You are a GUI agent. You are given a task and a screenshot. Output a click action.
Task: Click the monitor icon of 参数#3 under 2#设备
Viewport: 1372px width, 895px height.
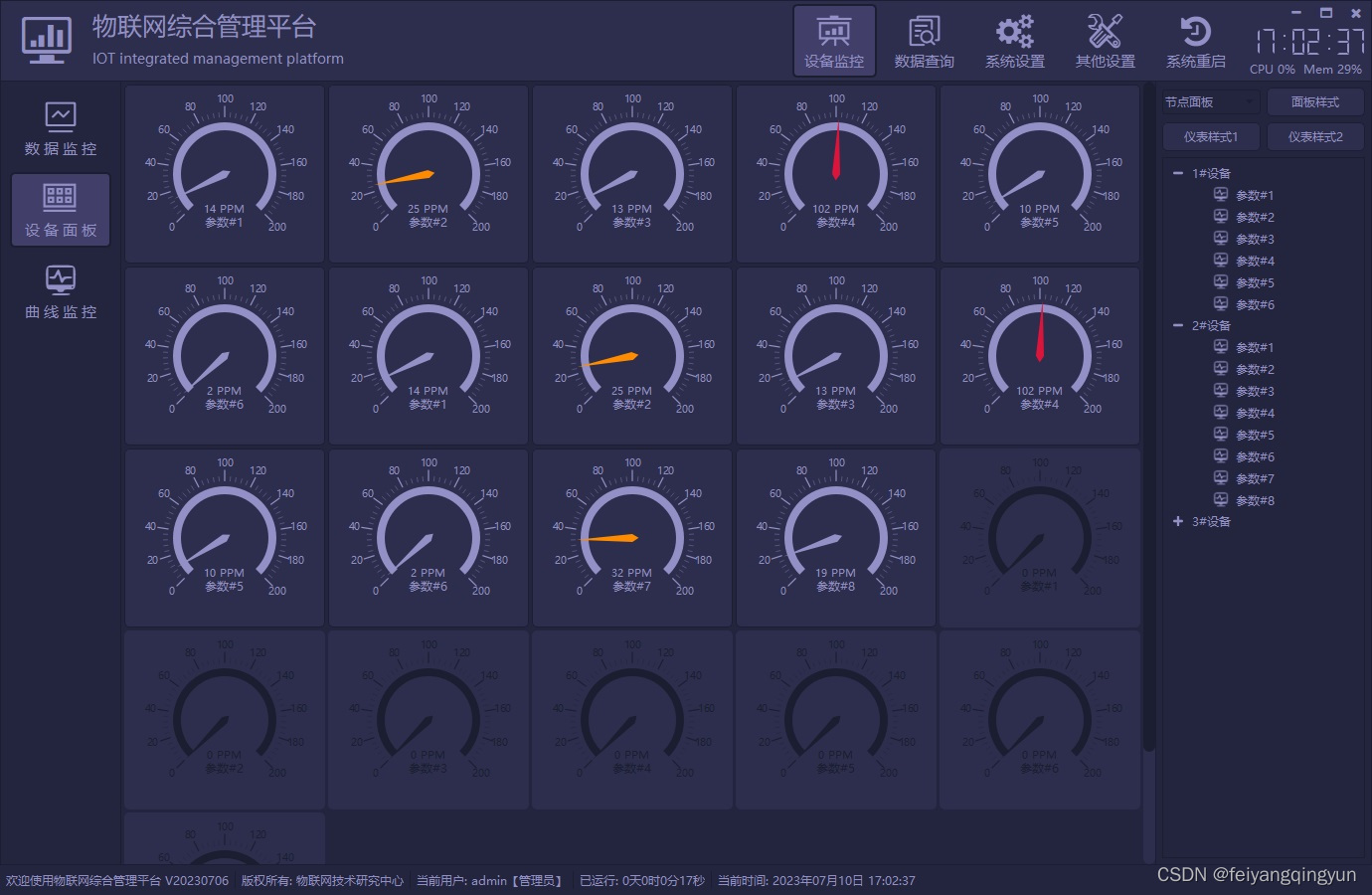coord(1221,391)
